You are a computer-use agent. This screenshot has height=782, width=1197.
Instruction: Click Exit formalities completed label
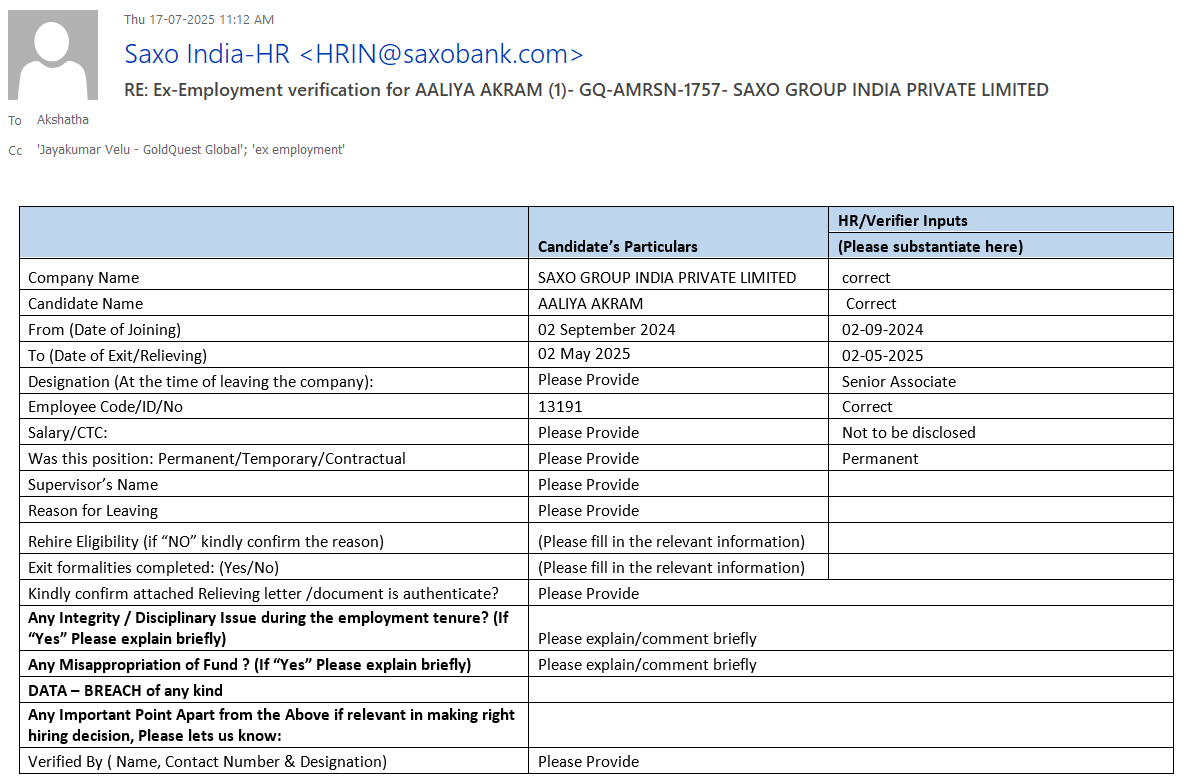[x=153, y=568]
